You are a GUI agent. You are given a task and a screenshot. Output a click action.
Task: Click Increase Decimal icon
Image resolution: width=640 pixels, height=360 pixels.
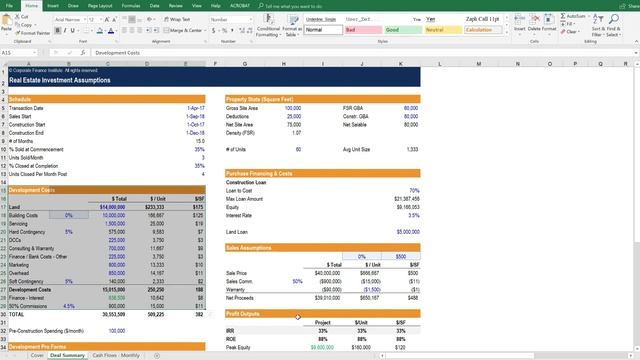pyautogui.click(x=241, y=31)
